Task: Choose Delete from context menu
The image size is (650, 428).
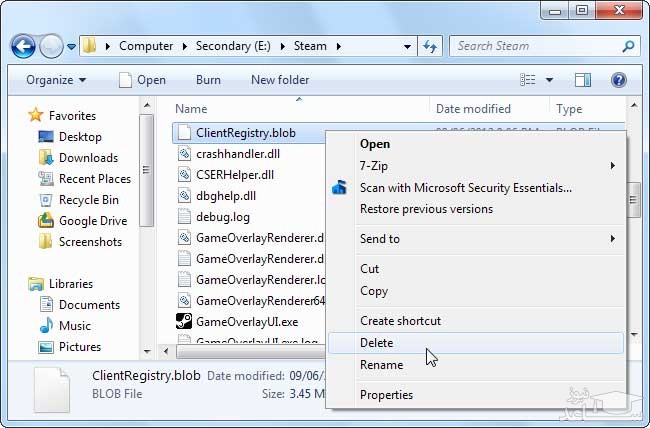Action: click(x=476, y=343)
